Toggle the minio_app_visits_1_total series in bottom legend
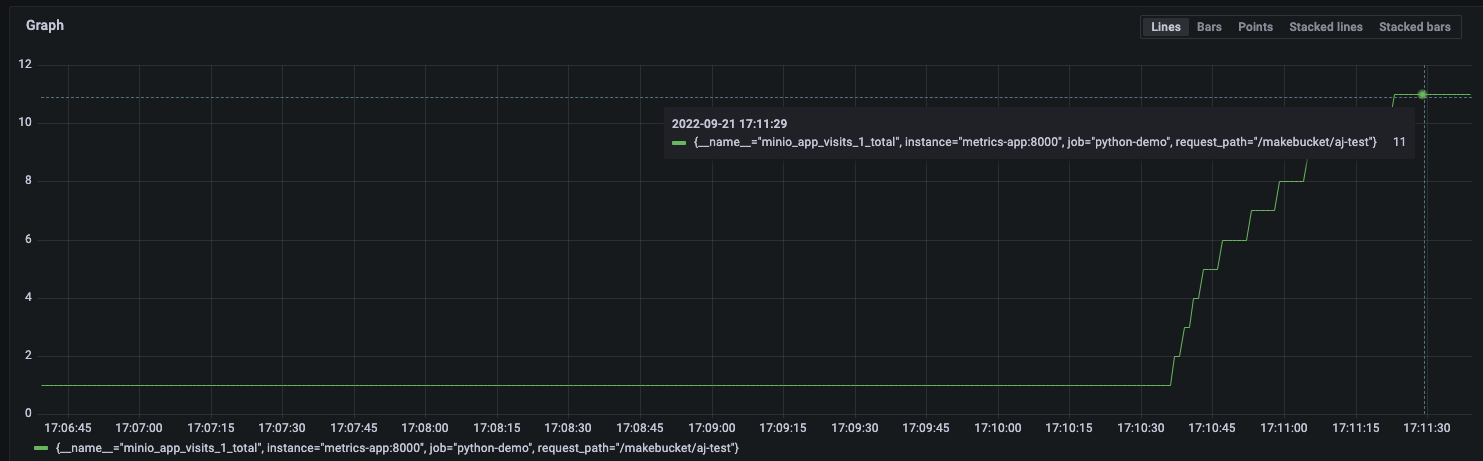This screenshot has height=461, width=1483. point(398,448)
